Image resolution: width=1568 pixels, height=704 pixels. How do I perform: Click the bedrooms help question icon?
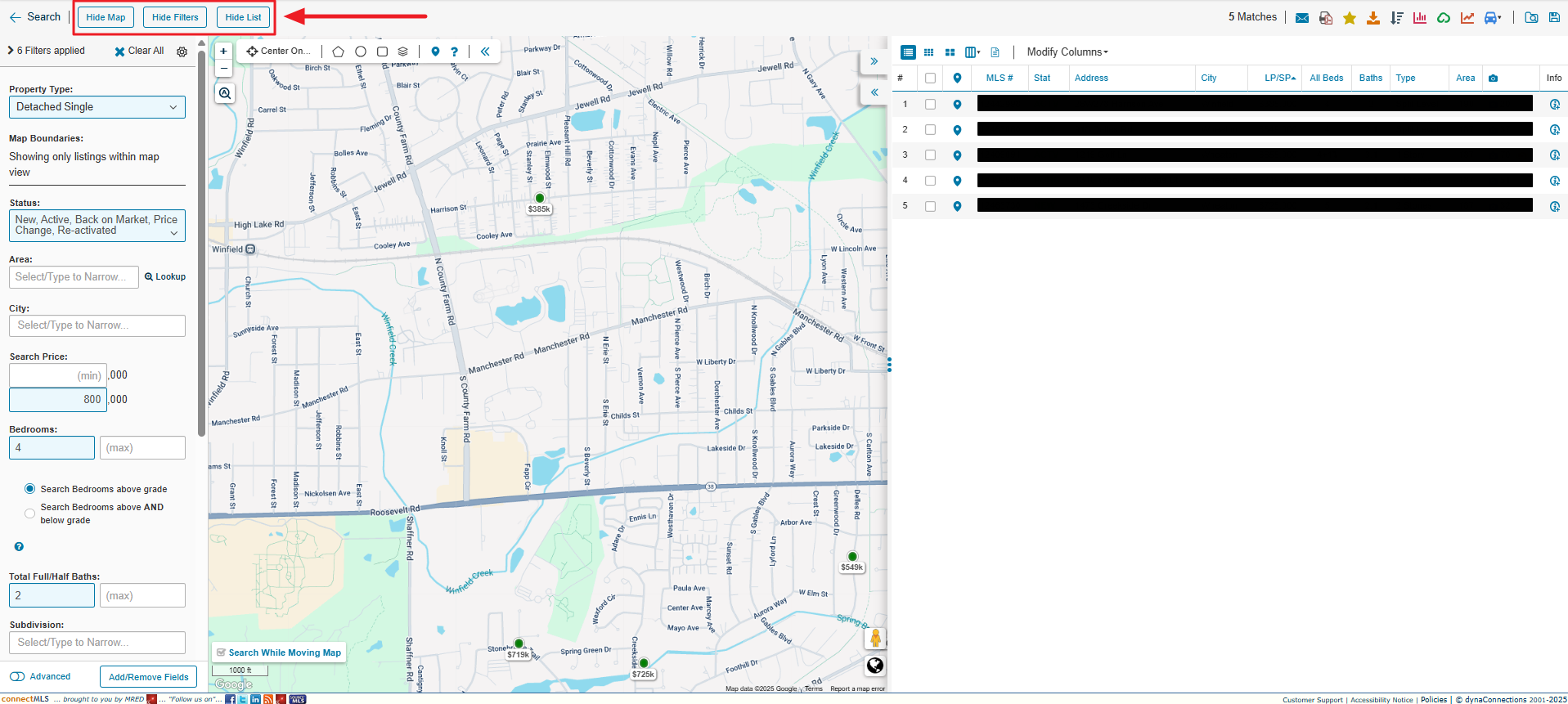point(19,547)
